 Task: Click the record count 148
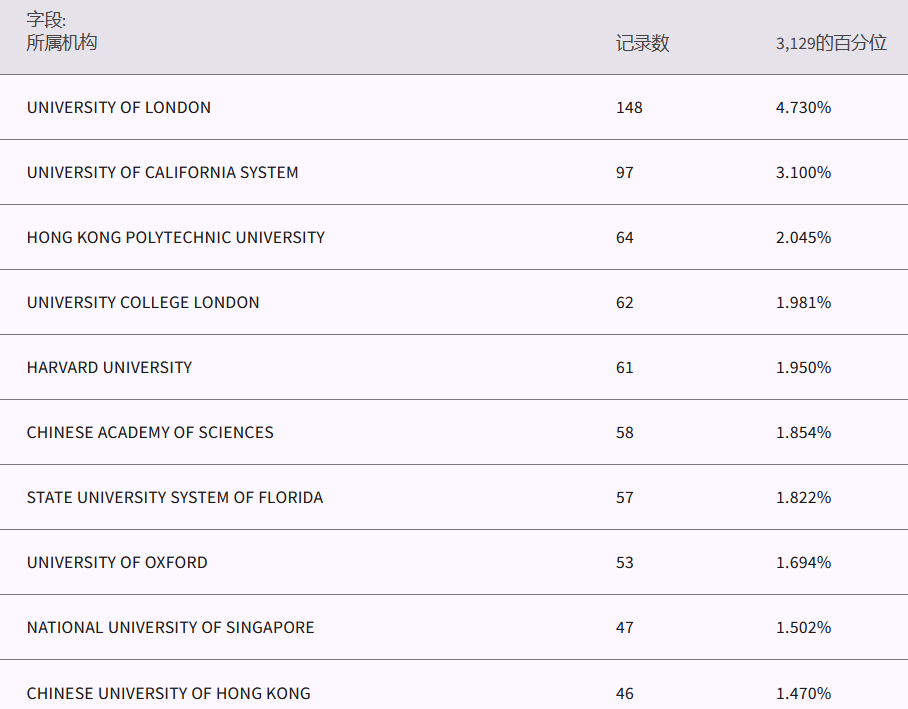(x=629, y=108)
